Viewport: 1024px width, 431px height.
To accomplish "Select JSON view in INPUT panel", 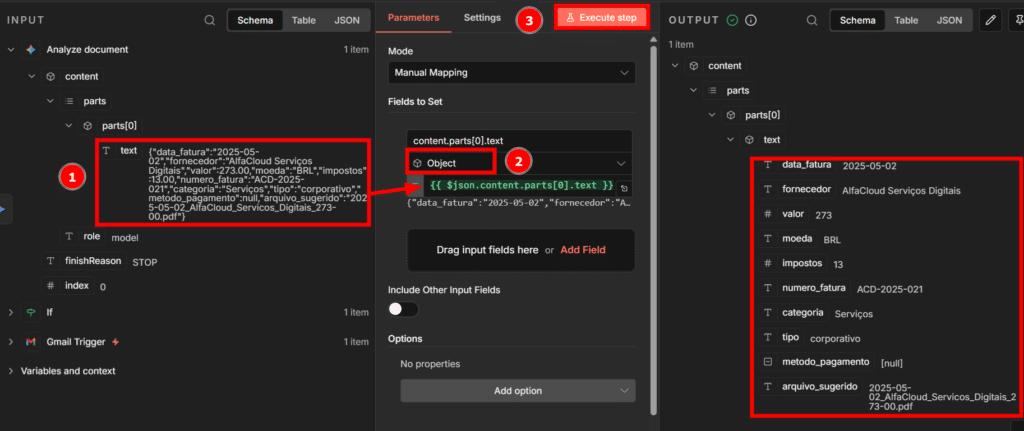I will tap(347, 20).
